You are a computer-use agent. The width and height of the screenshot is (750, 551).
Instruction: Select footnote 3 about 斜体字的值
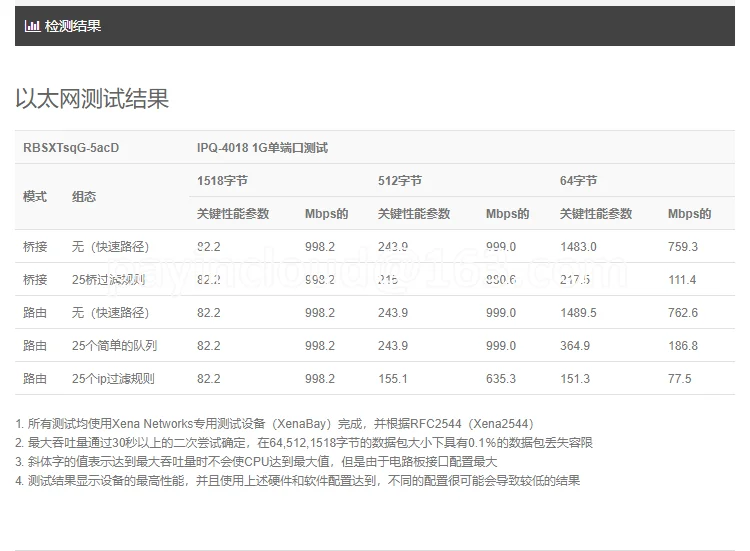click(256, 462)
